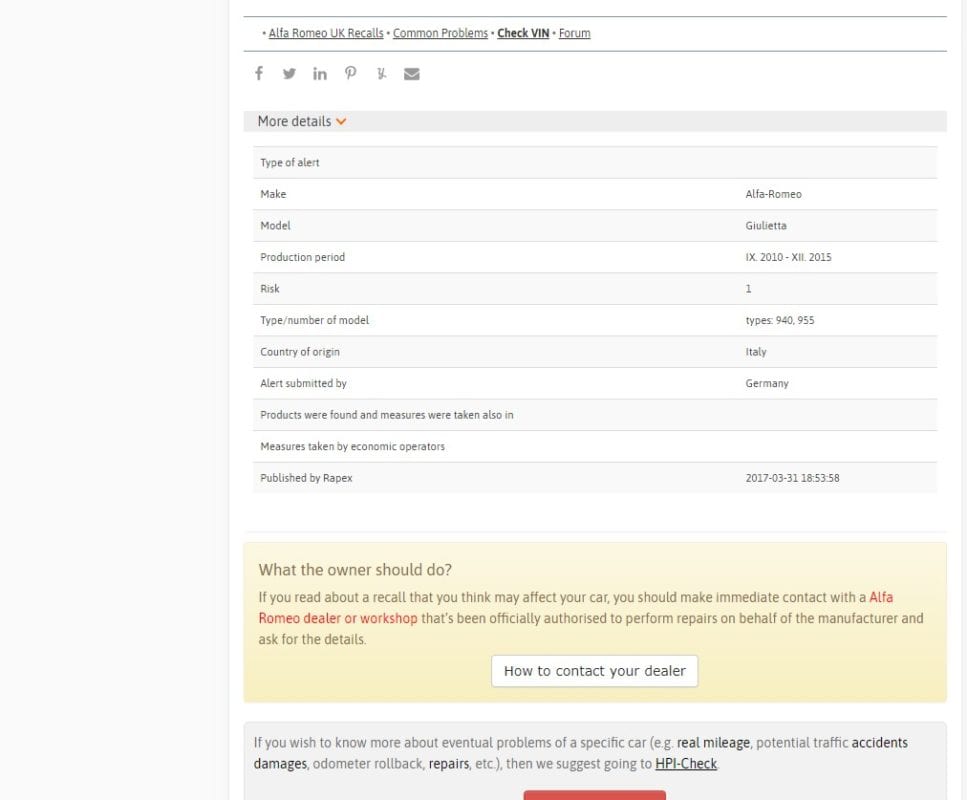Click the Giulietta model value
The width and height of the screenshot is (967, 800).
[766, 226]
